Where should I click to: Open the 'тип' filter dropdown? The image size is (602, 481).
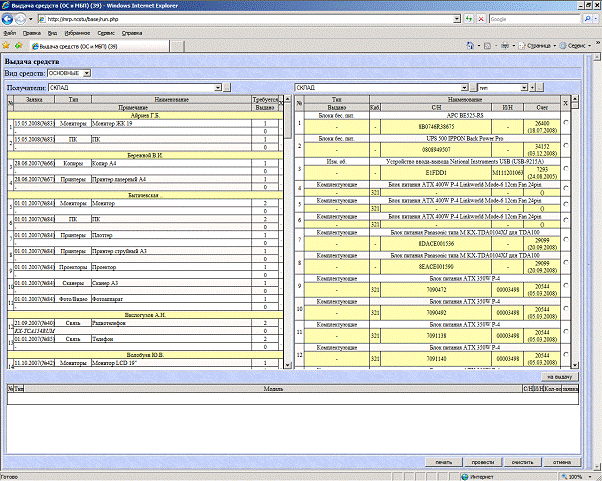pos(510,88)
